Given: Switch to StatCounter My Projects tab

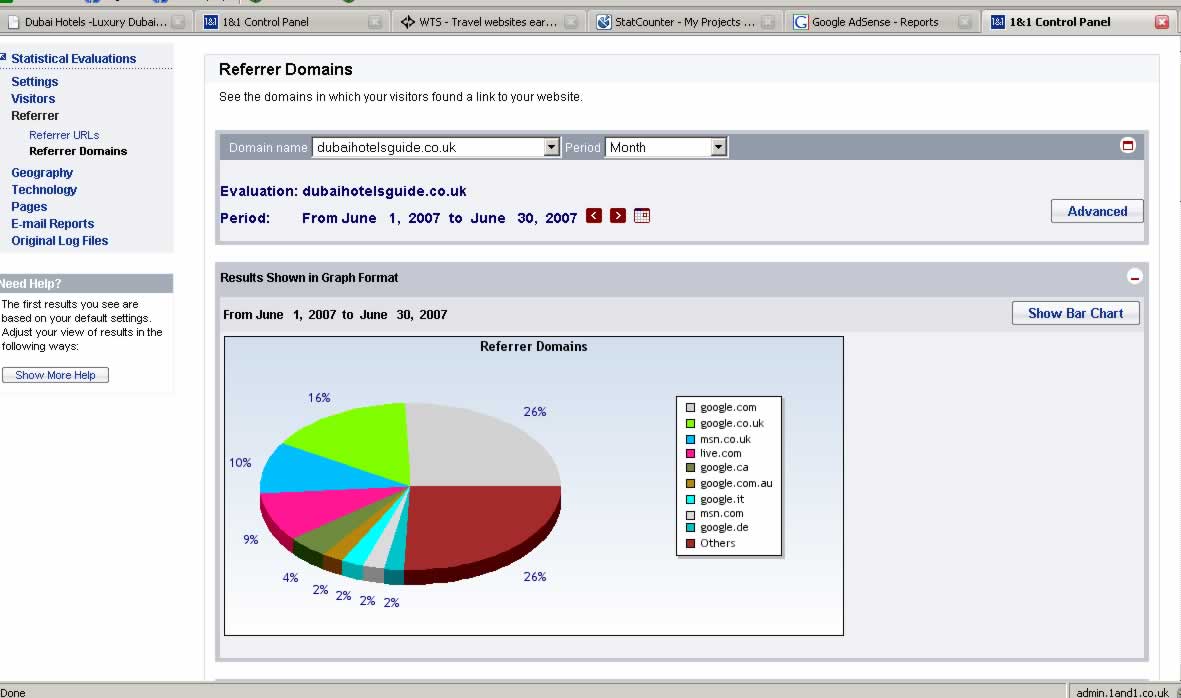Looking at the screenshot, I should pyautogui.click(x=685, y=22).
